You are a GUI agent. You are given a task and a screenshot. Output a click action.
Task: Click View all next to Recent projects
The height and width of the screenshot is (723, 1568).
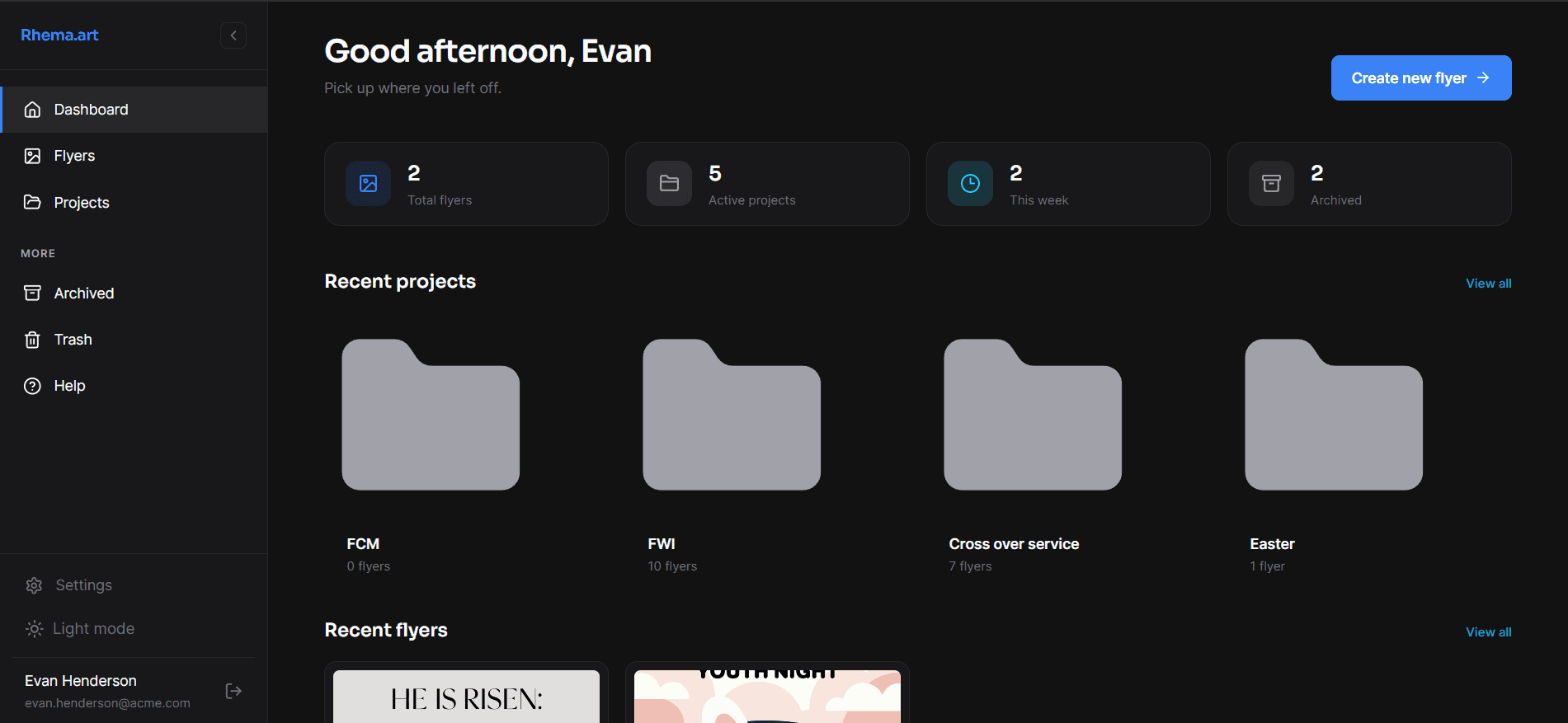[1488, 284]
